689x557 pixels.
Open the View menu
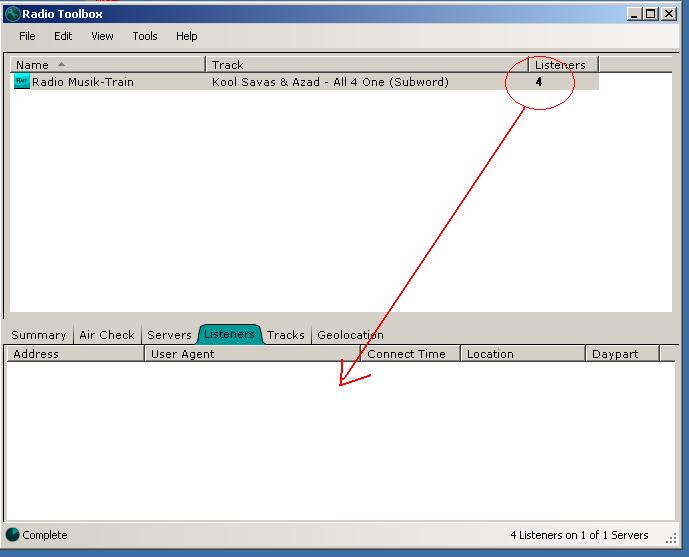[x=102, y=36]
